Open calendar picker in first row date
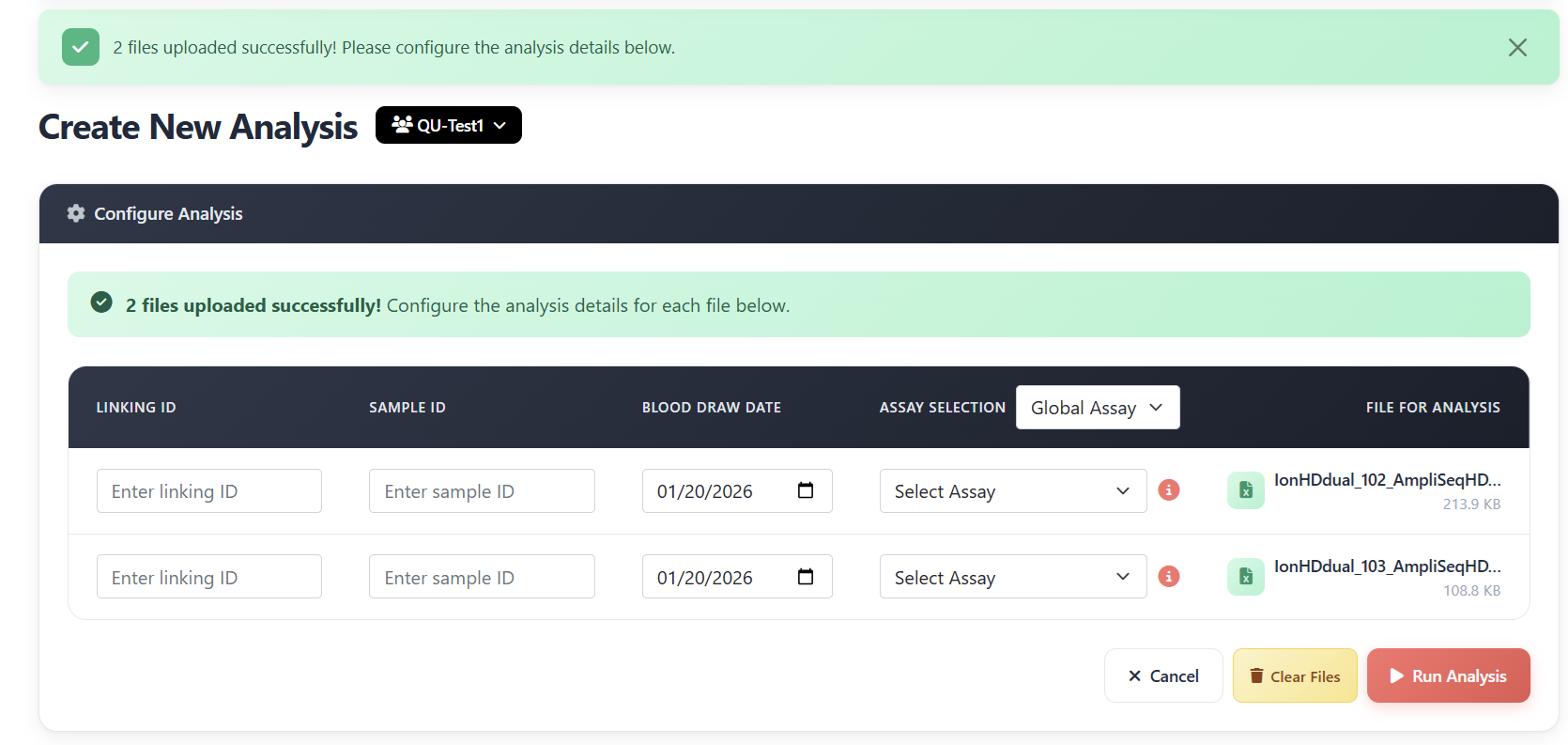 click(x=805, y=490)
